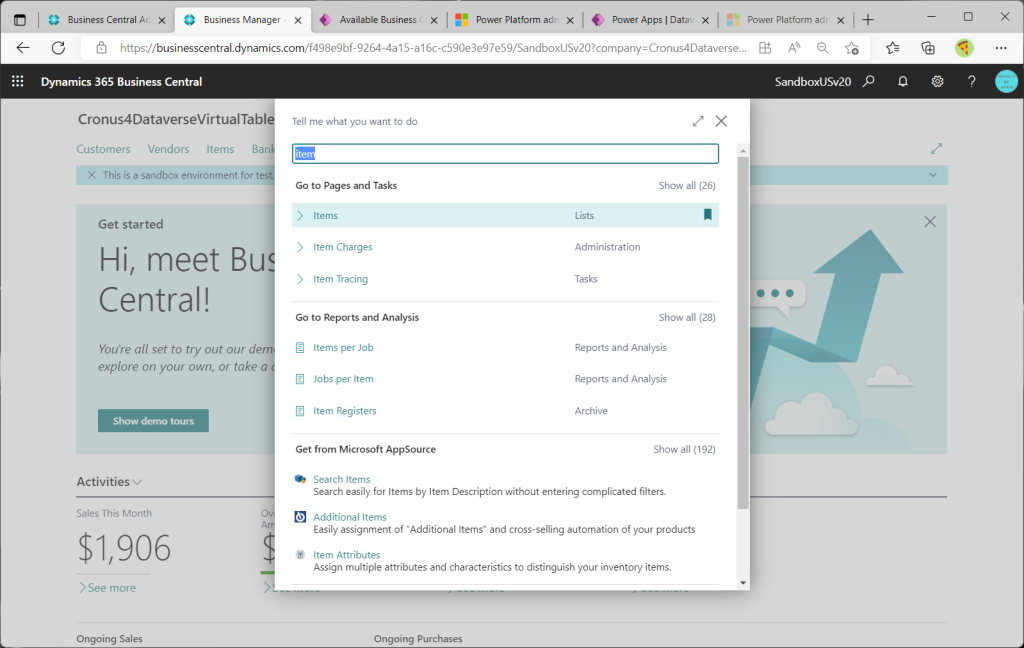This screenshot has height=648, width=1024.
Task: Open the Item Charges page link
Action: pyautogui.click(x=343, y=247)
